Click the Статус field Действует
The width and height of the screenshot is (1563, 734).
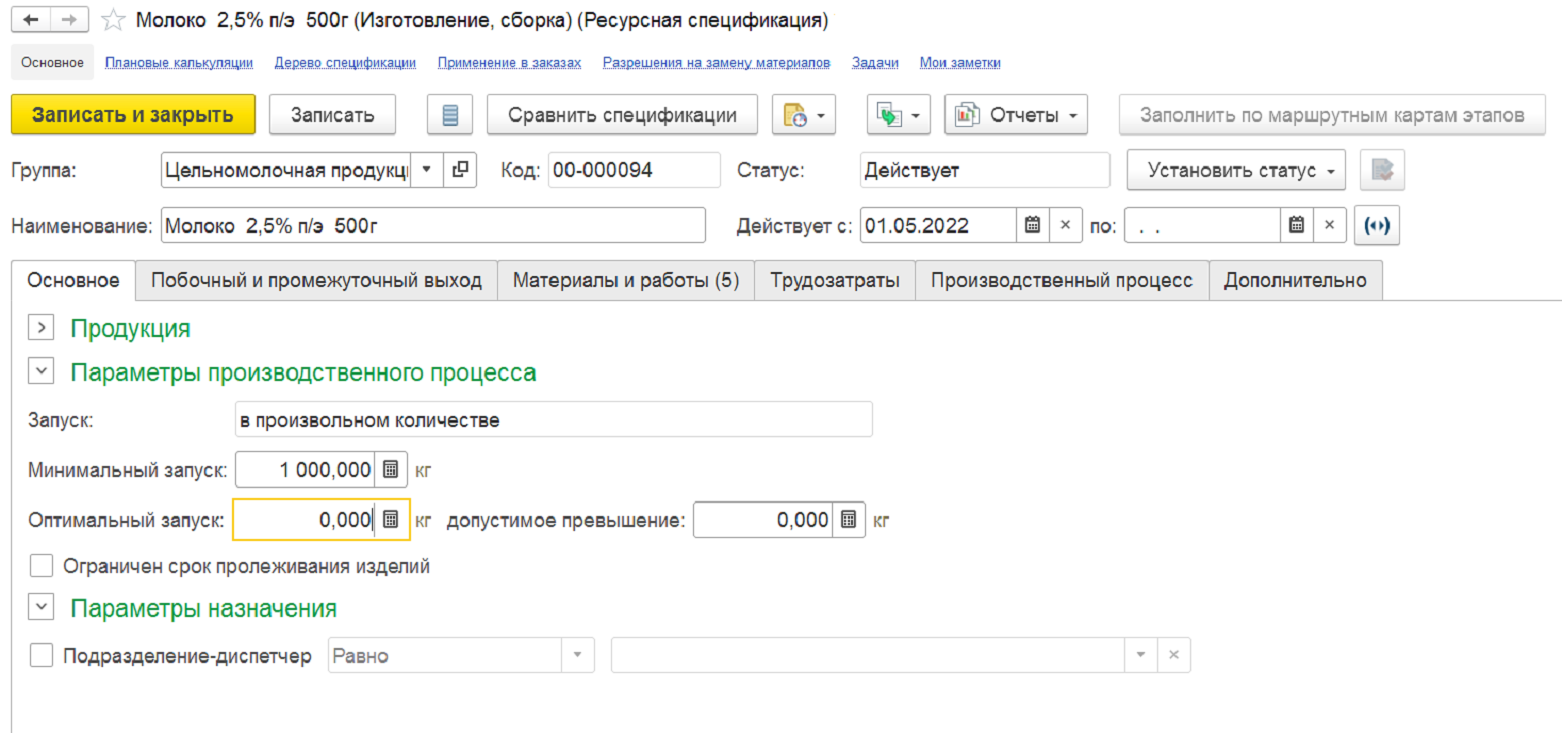[985, 170]
